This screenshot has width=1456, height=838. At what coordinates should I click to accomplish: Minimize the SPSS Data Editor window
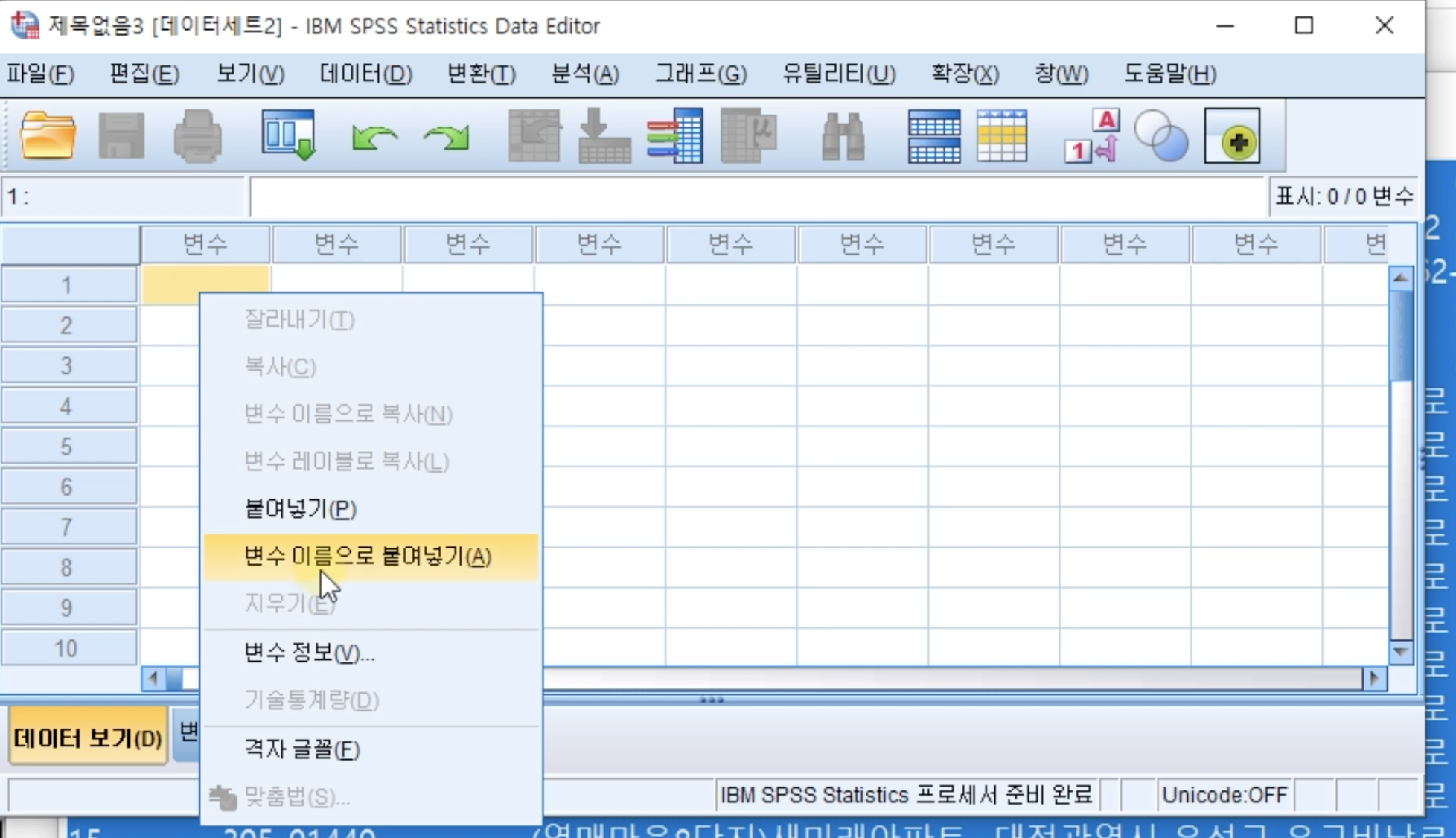(1225, 26)
